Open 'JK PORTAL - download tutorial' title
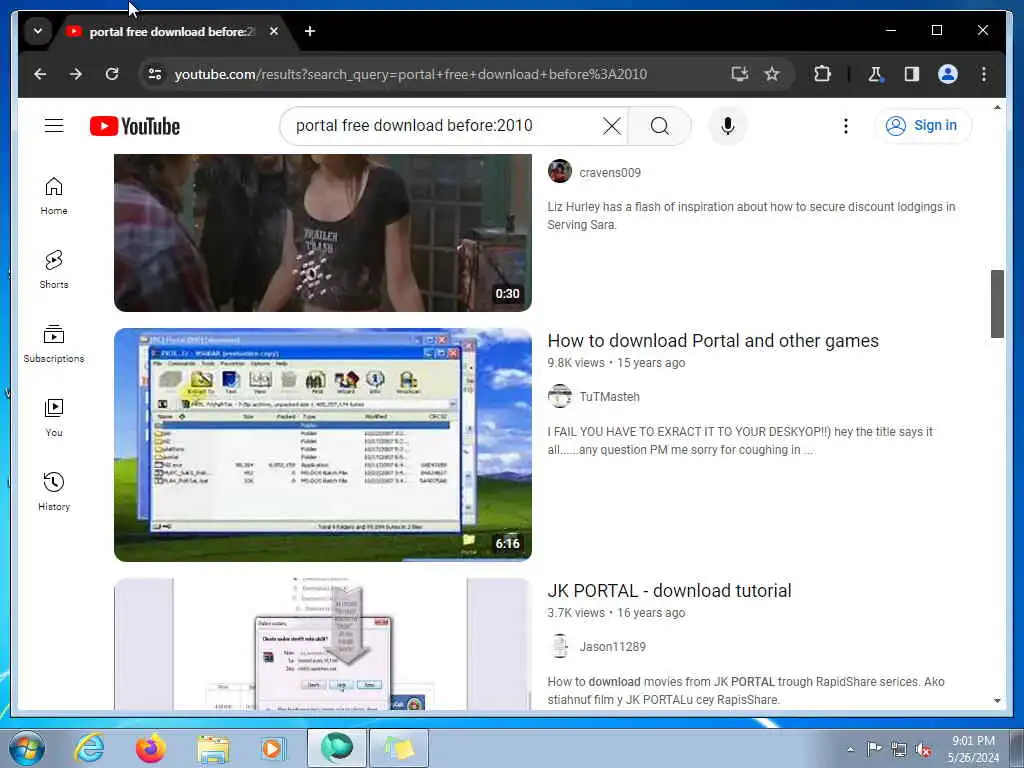The width and height of the screenshot is (1024, 768). 669,591
